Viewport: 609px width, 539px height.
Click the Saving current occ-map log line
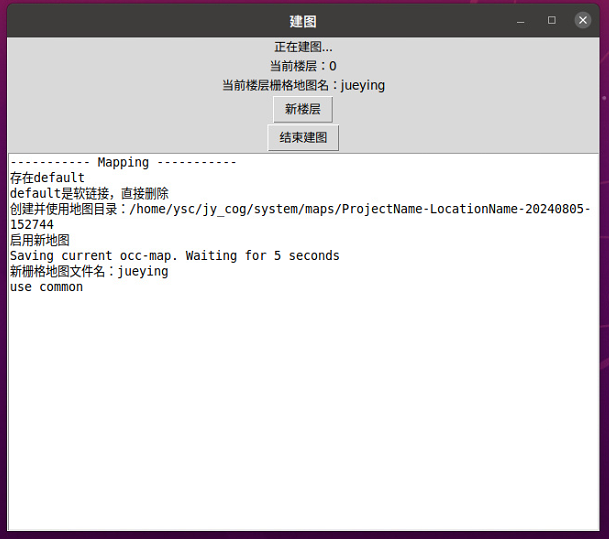[x=174, y=256]
